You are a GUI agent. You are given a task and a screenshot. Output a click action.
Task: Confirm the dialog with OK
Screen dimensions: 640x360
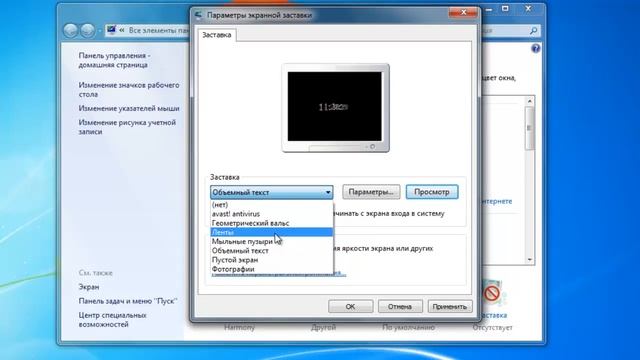(351, 307)
